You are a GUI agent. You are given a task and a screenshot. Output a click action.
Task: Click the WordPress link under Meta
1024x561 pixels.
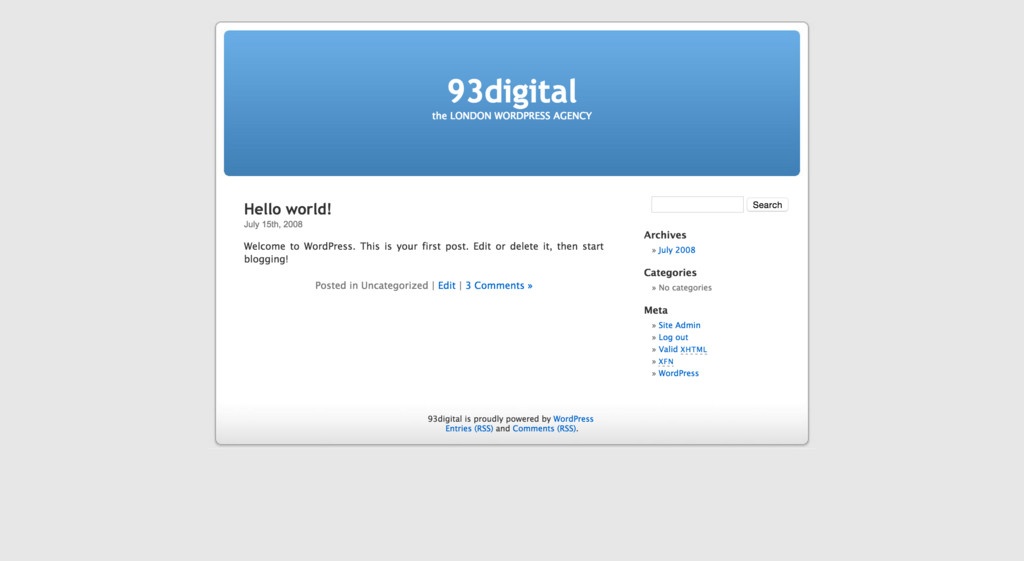pos(678,373)
